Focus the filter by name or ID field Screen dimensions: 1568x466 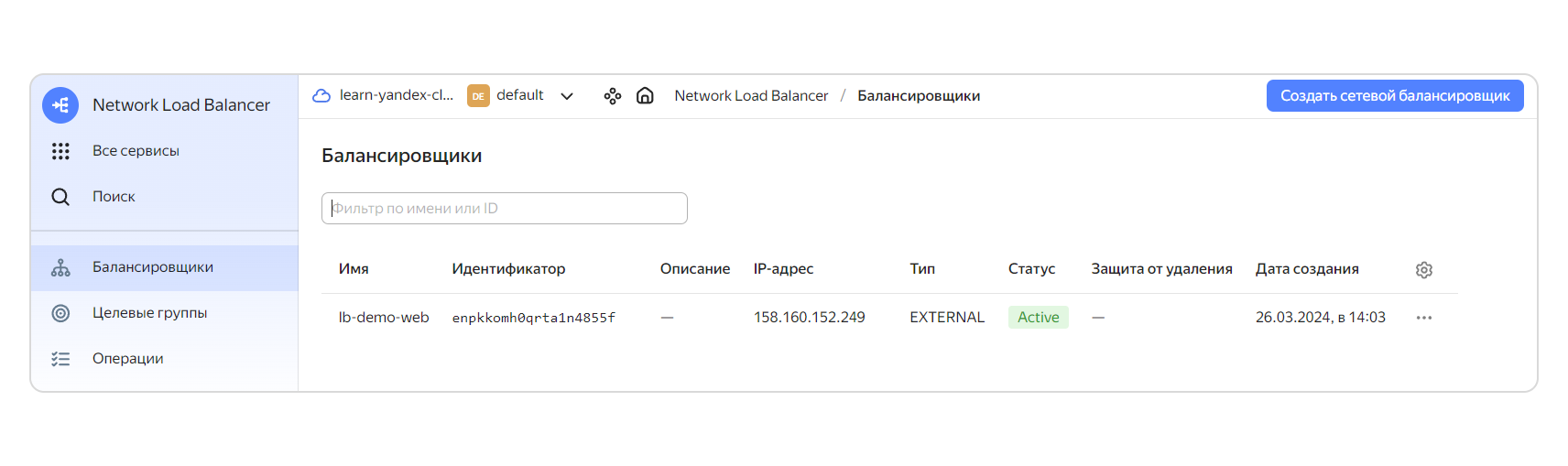(x=505, y=208)
